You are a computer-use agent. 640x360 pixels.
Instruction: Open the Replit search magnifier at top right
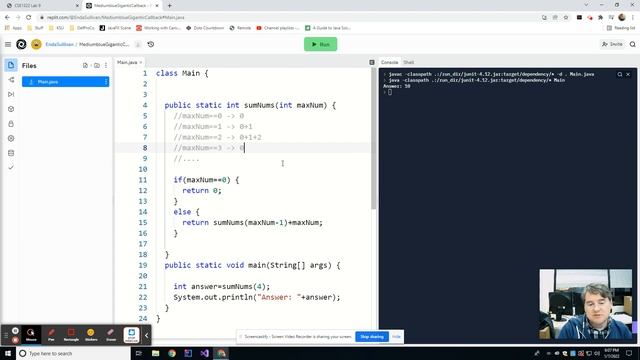tap(633, 44)
